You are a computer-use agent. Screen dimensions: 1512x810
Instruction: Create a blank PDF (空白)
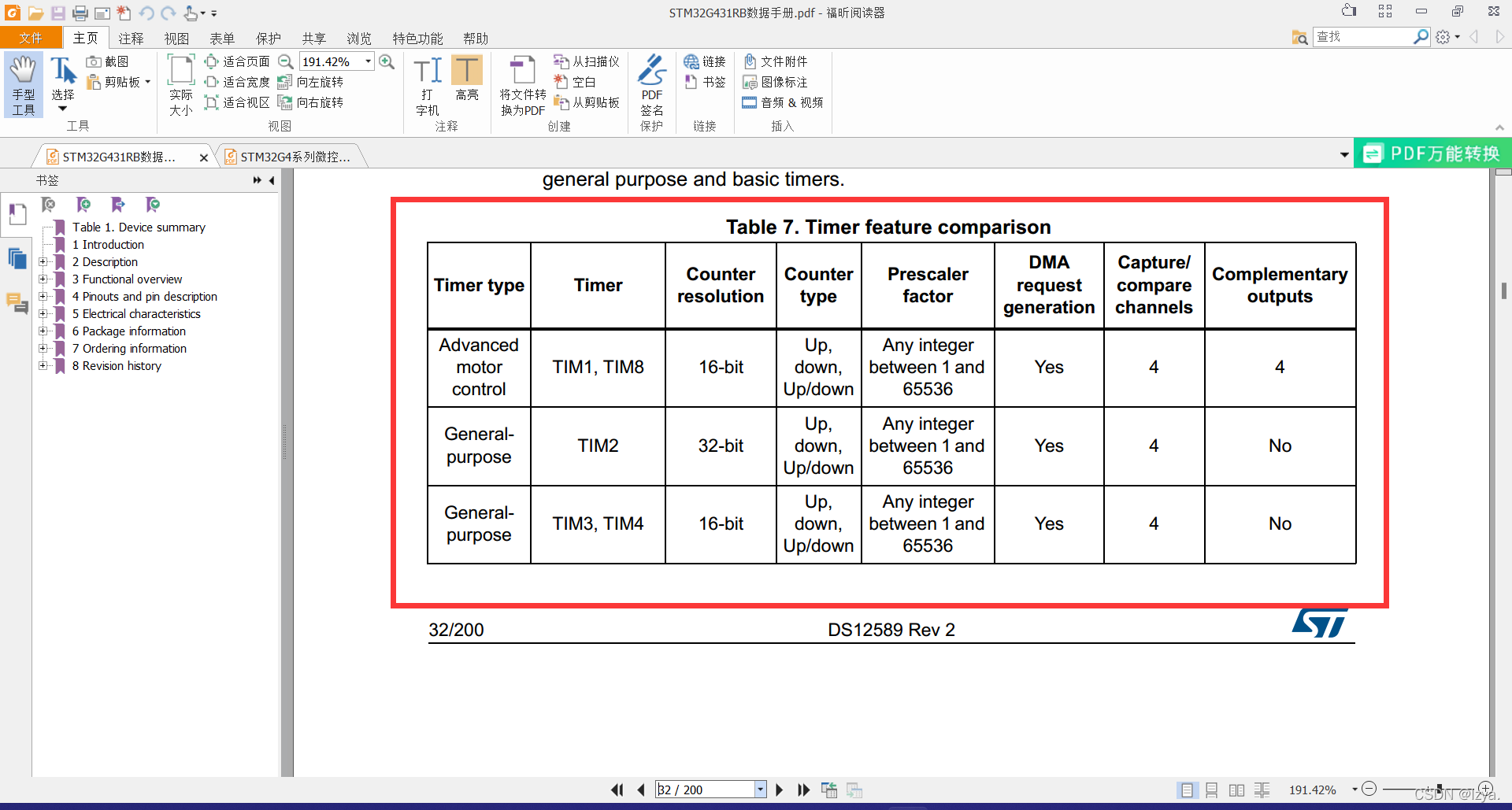coord(575,82)
